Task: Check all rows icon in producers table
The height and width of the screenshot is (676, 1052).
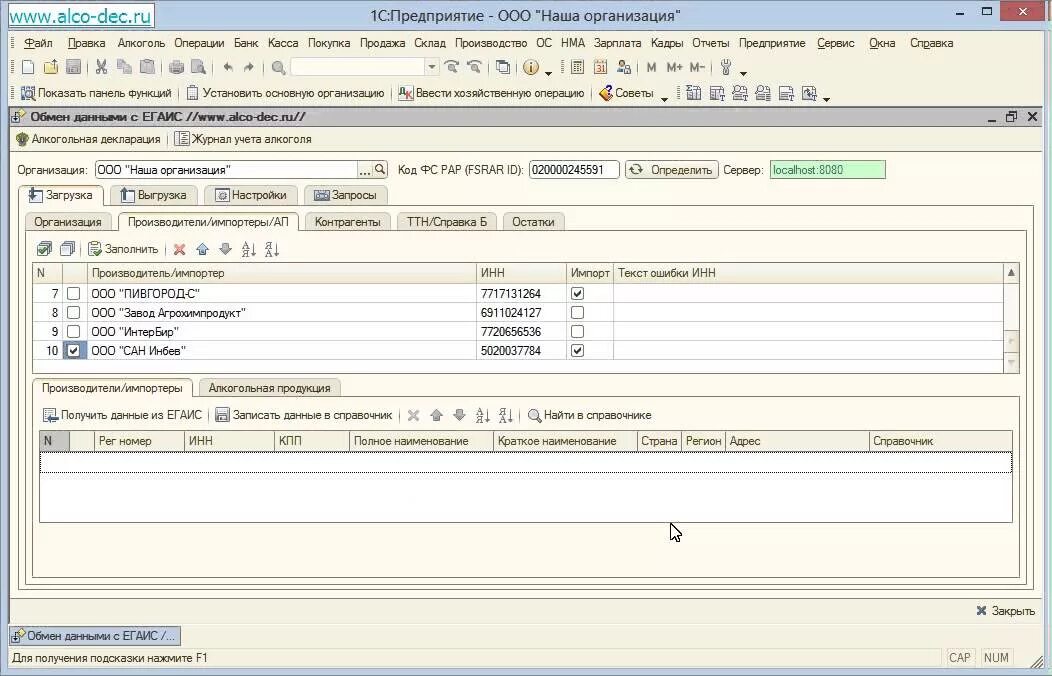Action: point(44,249)
